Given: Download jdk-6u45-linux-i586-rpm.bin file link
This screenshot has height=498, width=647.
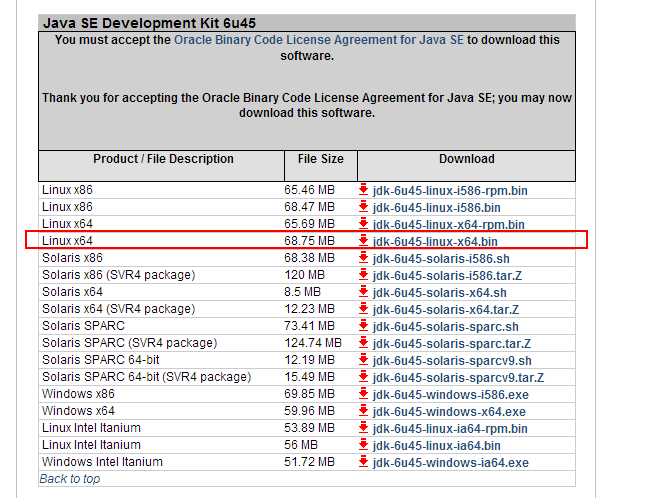Looking at the screenshot, I should (450, 191).
